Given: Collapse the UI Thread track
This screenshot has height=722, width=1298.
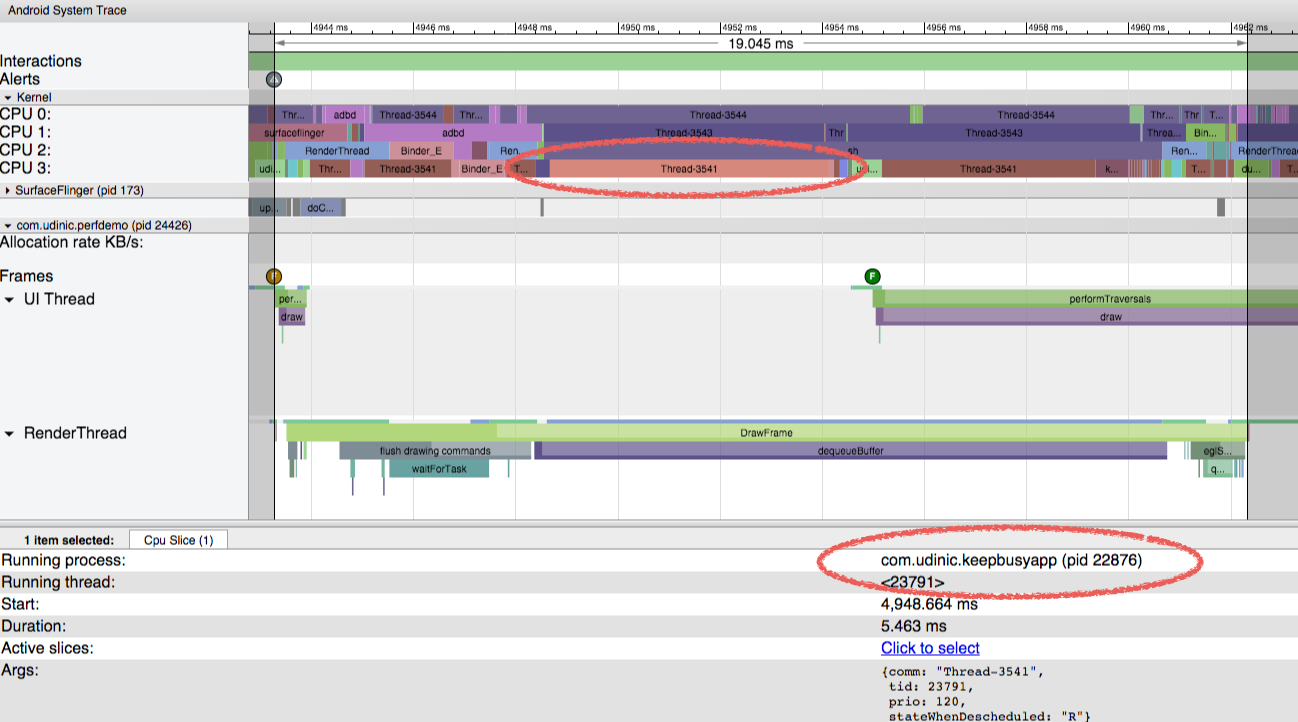Looking at the screenshot, I should (10, 299).
